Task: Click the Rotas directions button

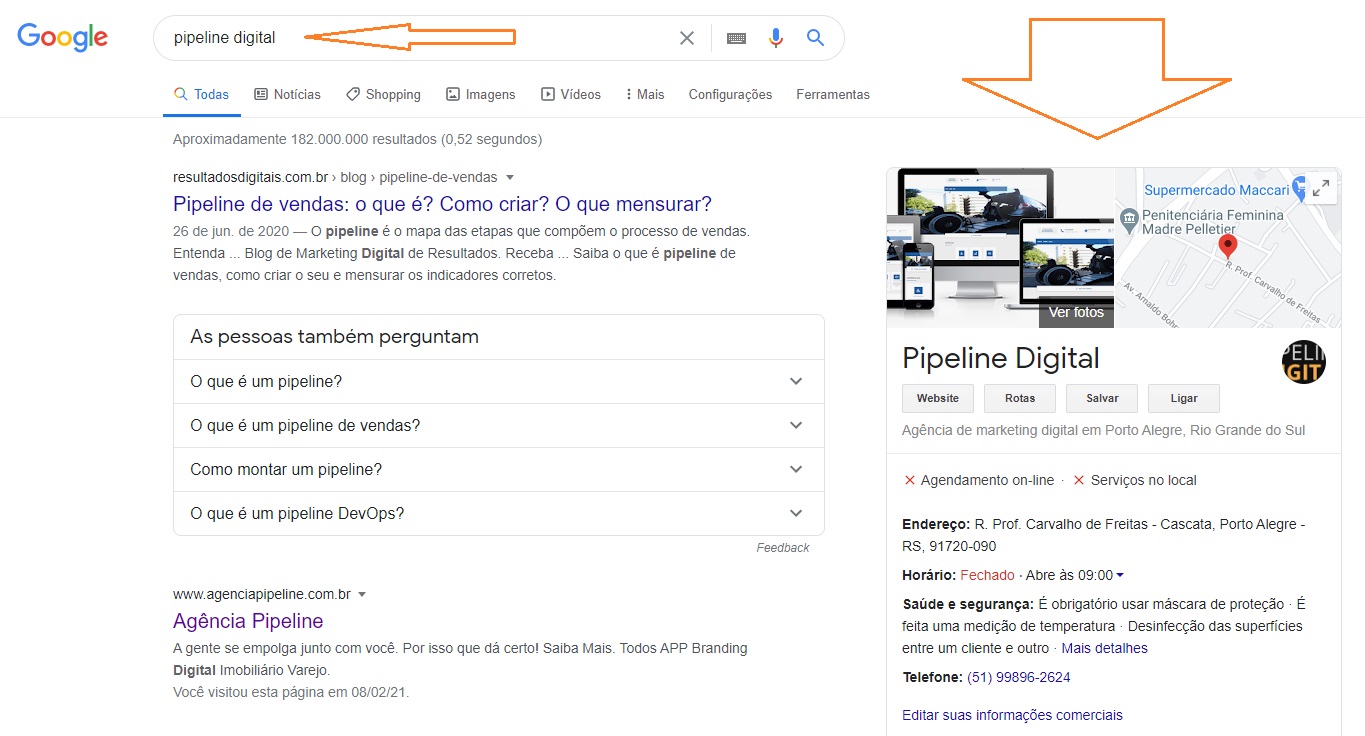Action: click(x=1019, y=398)
